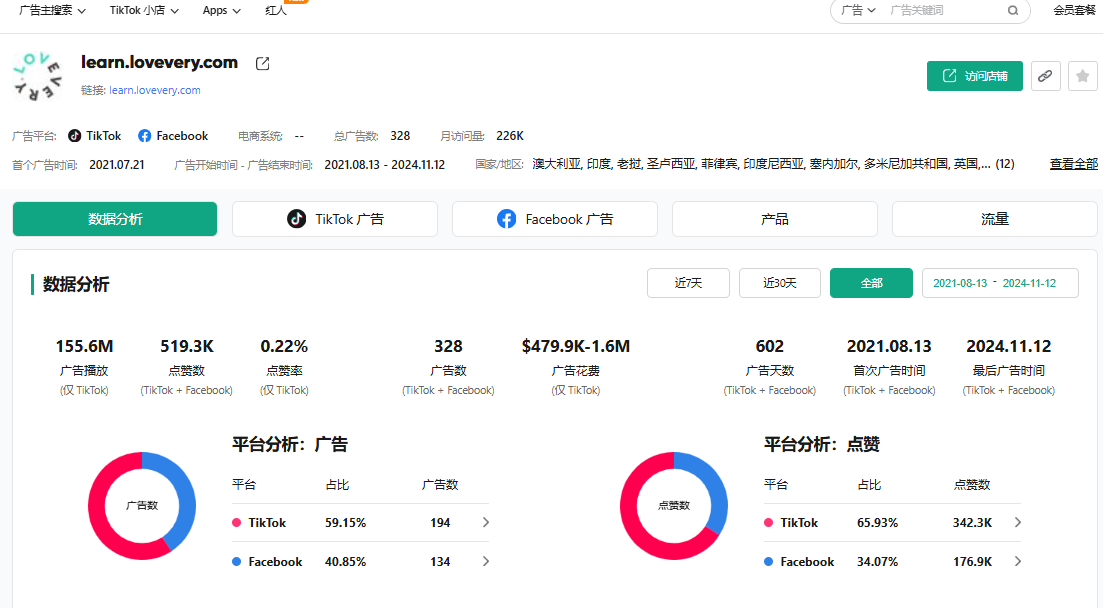Screen dimensions: 1103x608
Task: Favorite this store with star icon
Action: (x=1083, y=76)
